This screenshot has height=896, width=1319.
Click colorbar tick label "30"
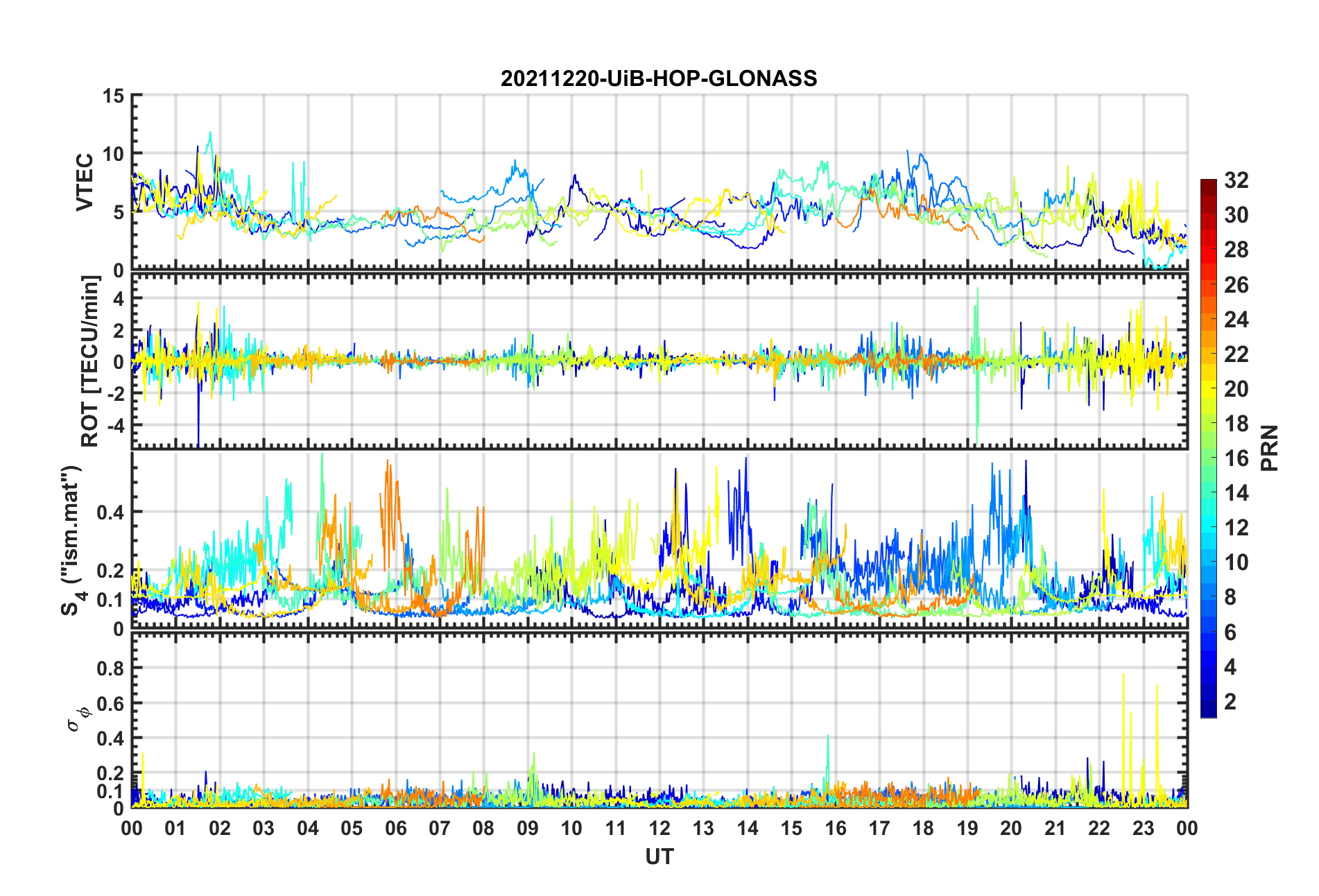(x=1236, y=215)
